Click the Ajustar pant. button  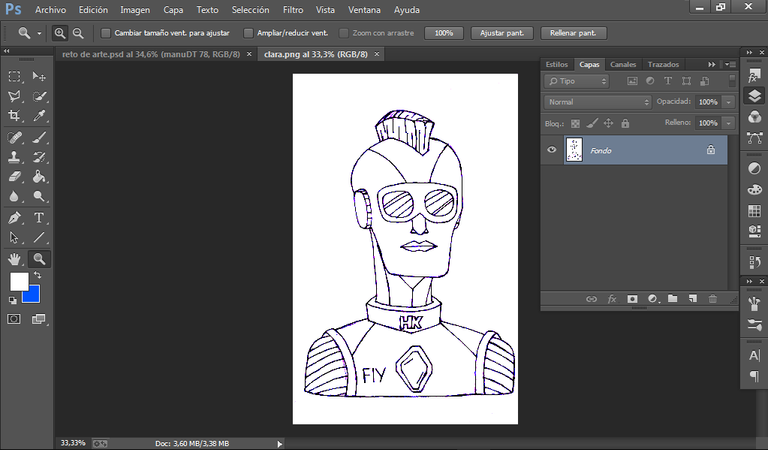[x=502, y=33]
